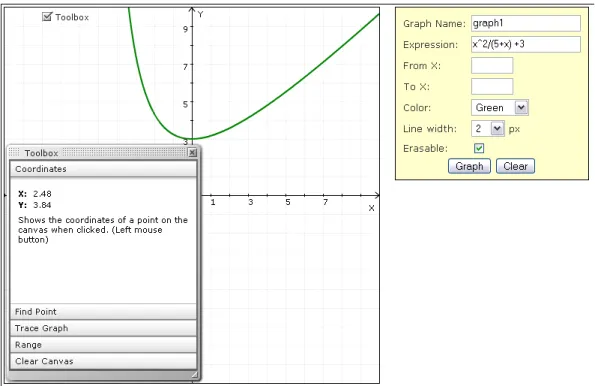Click the Graph button
The image size is (595, 386).
tap(469, 166)
